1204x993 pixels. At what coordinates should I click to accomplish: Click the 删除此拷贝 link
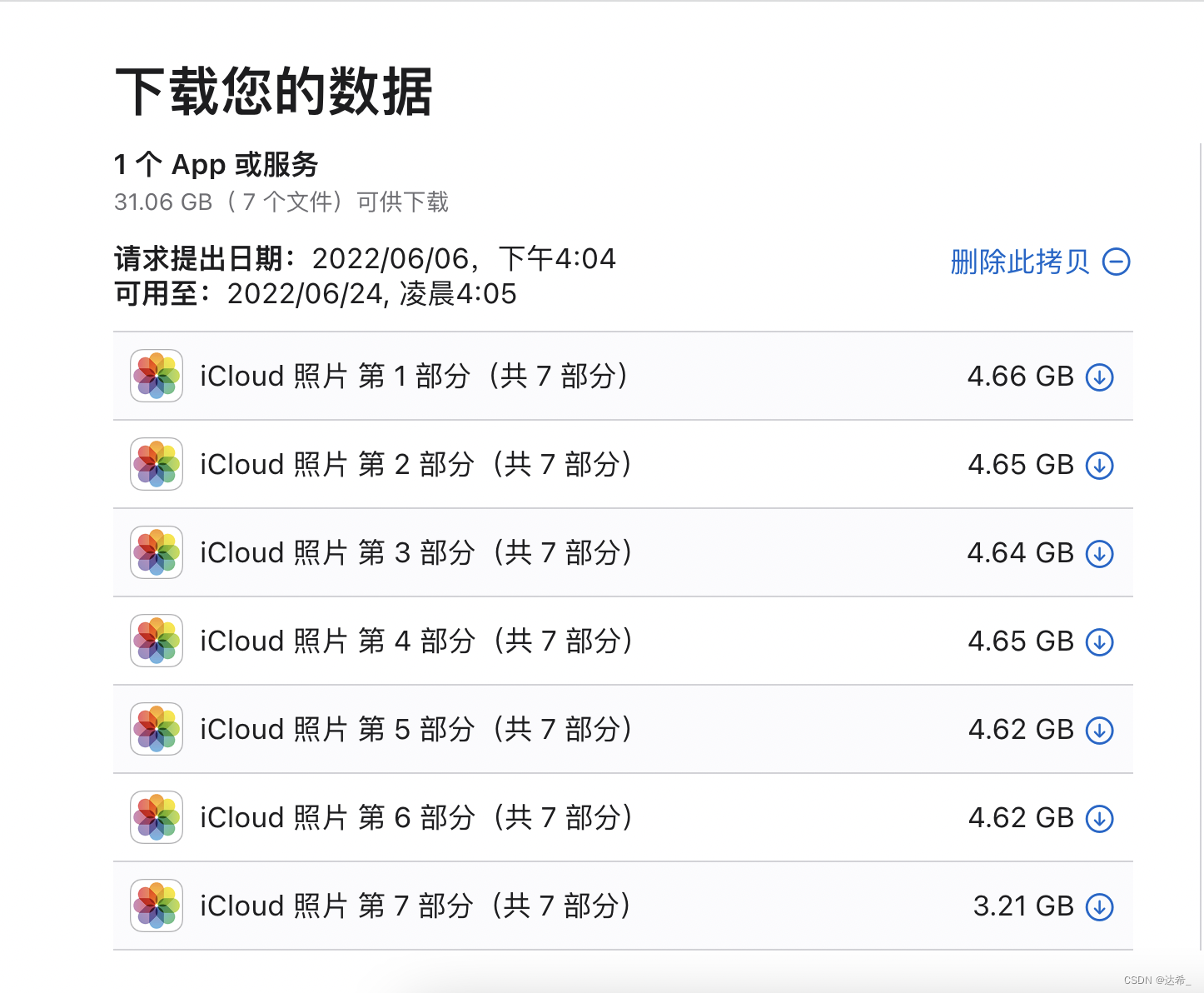pos(1020,262)
